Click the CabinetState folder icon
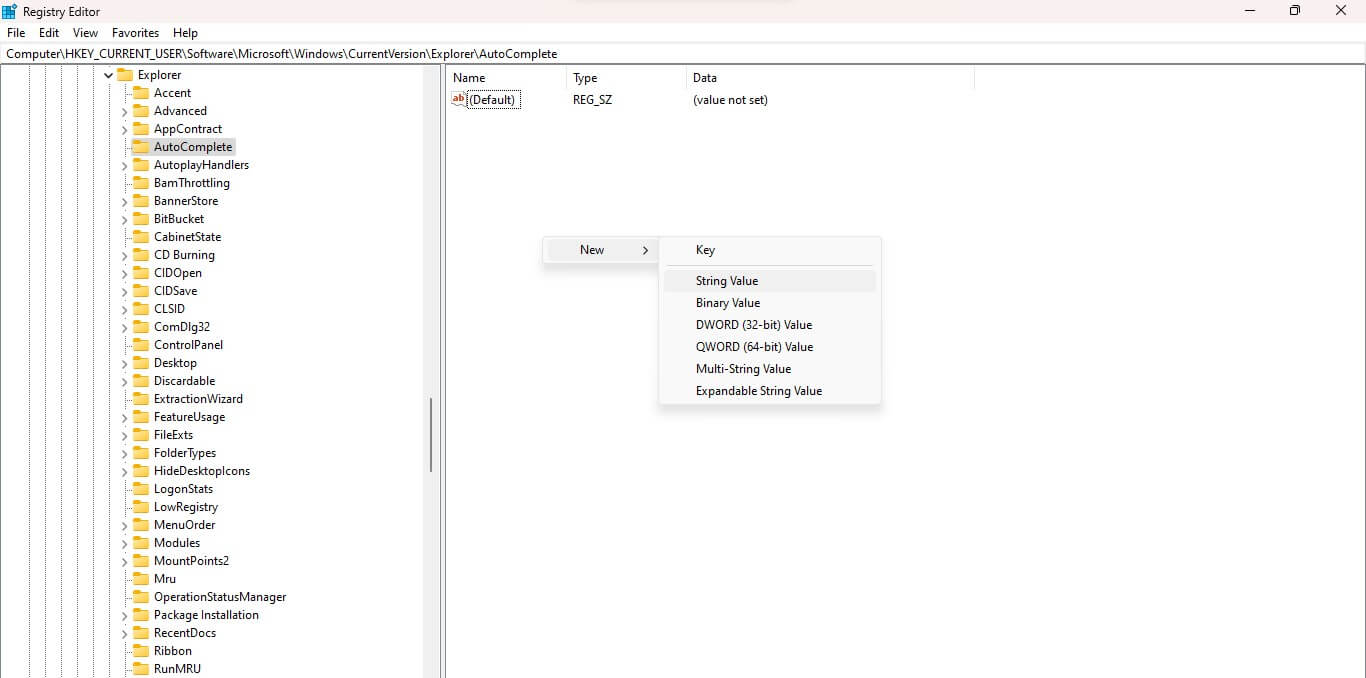The height and width of the screenshot is (678, 1366). [x=141, y=237]
